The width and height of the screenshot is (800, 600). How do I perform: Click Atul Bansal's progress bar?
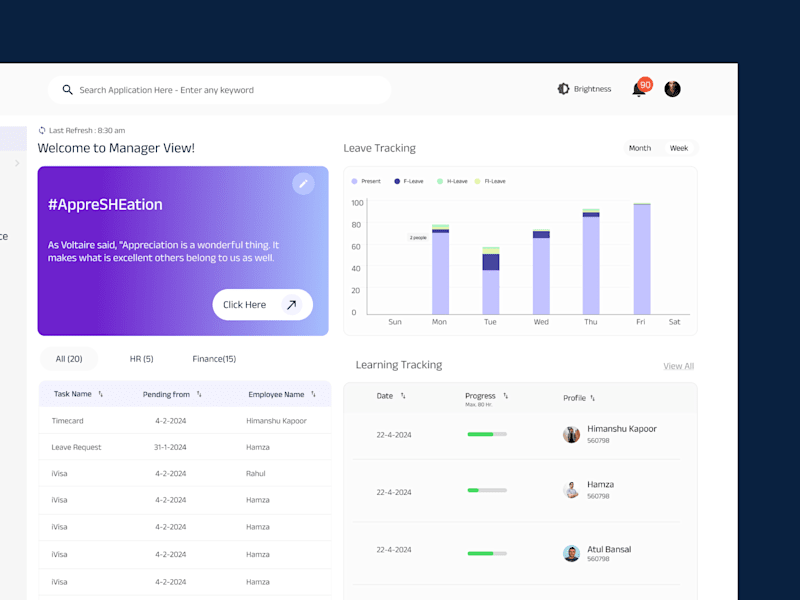[487, 553]
